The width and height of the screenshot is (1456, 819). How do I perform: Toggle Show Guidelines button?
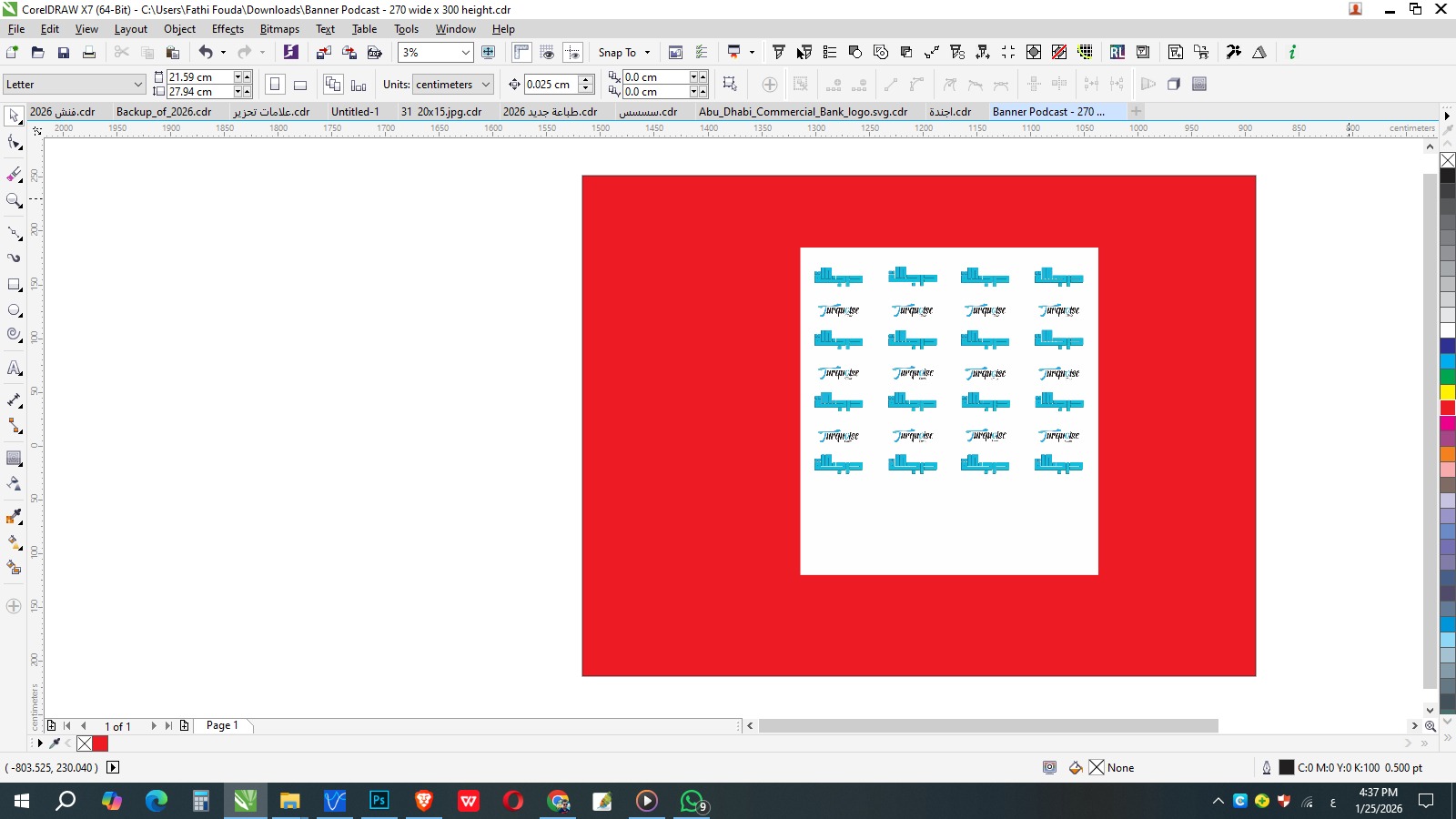pyautogui.click(x=572, y=53)
